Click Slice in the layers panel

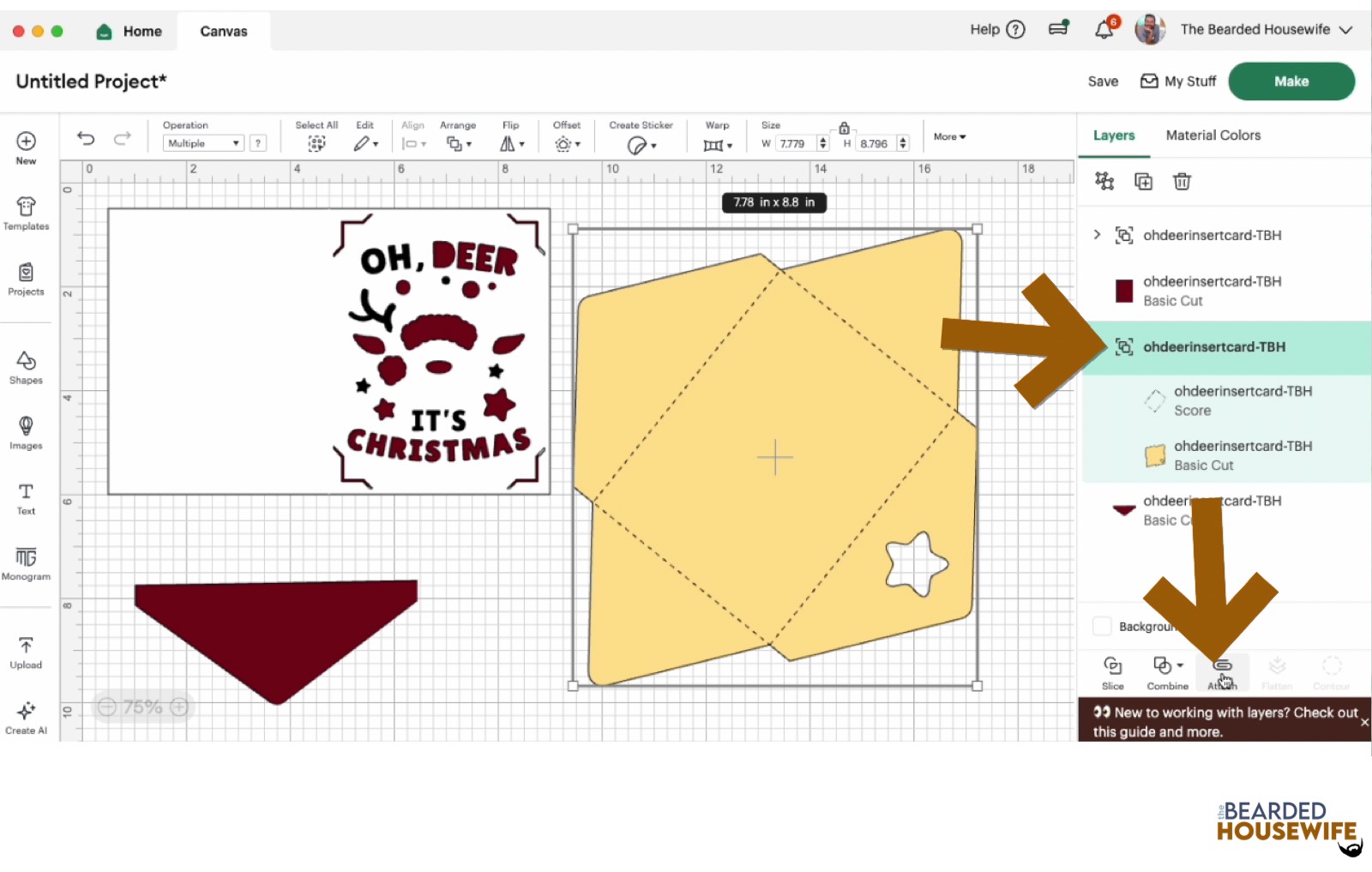[1112, 672]
